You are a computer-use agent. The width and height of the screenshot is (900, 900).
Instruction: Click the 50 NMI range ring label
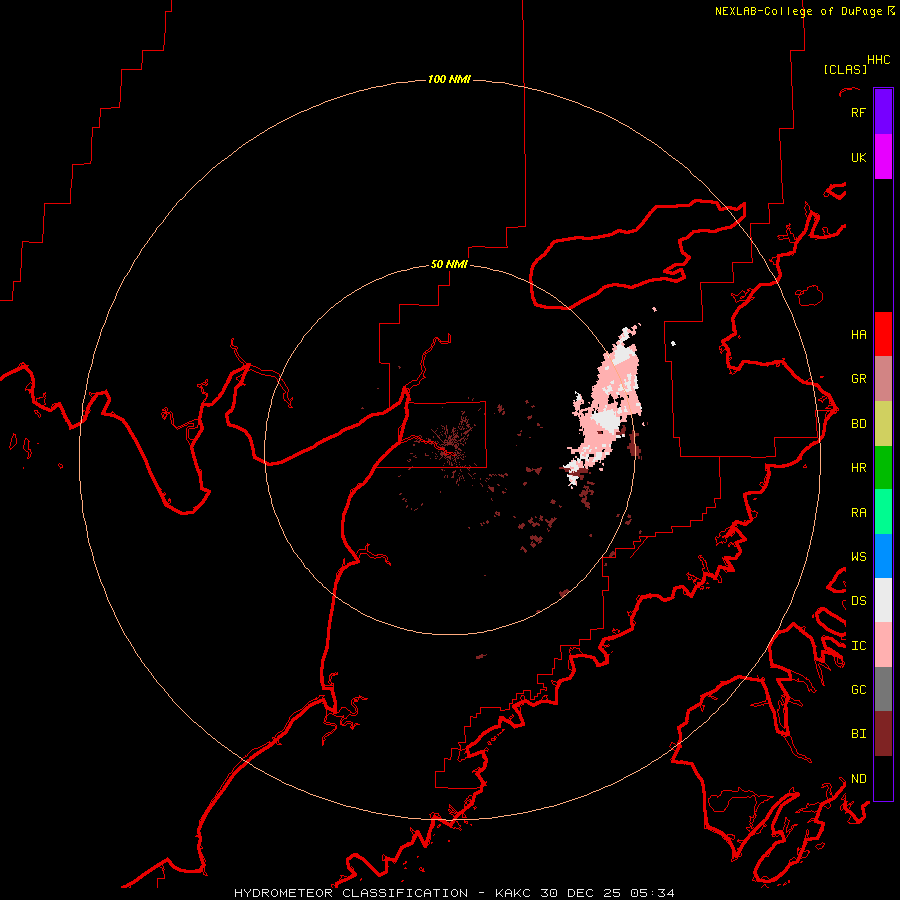pyautogui.click(x=449, y=264)
